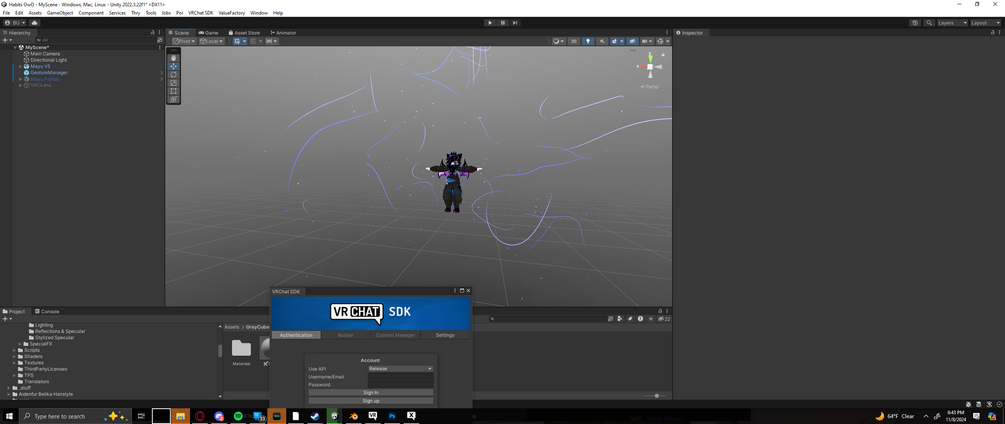Select the Rotate tool
The width and height of the screenshot is (1005, 424).
[x=173, y=74]
